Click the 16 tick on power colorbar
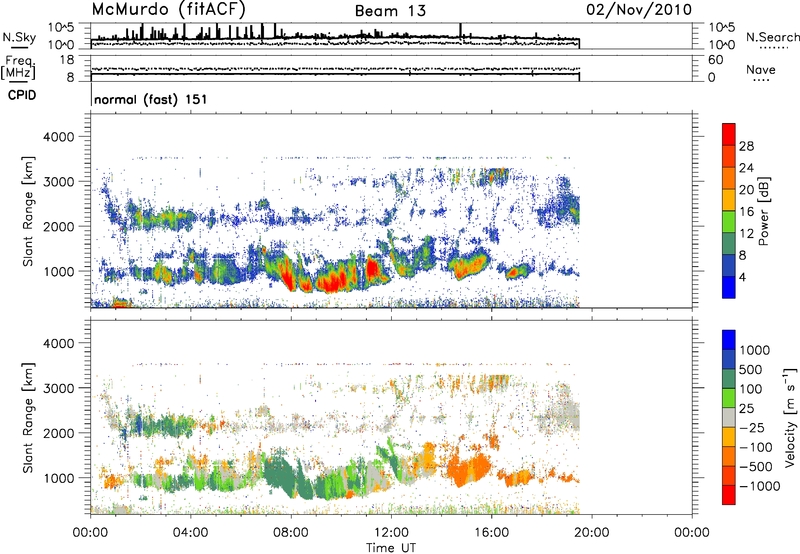 [746, 212]
